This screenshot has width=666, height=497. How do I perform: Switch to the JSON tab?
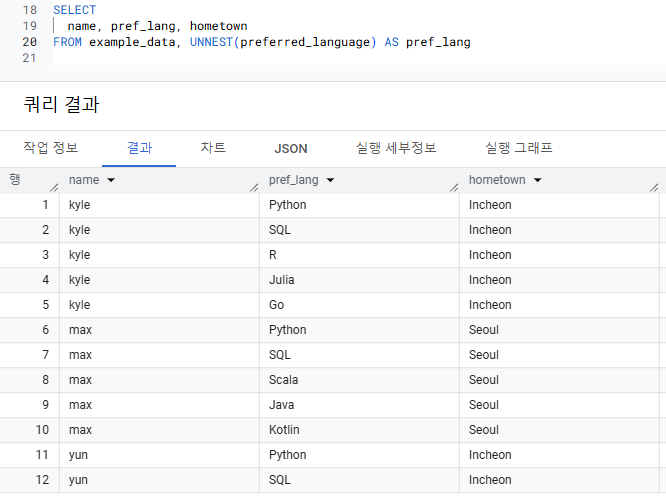click(x=291, y=149)
